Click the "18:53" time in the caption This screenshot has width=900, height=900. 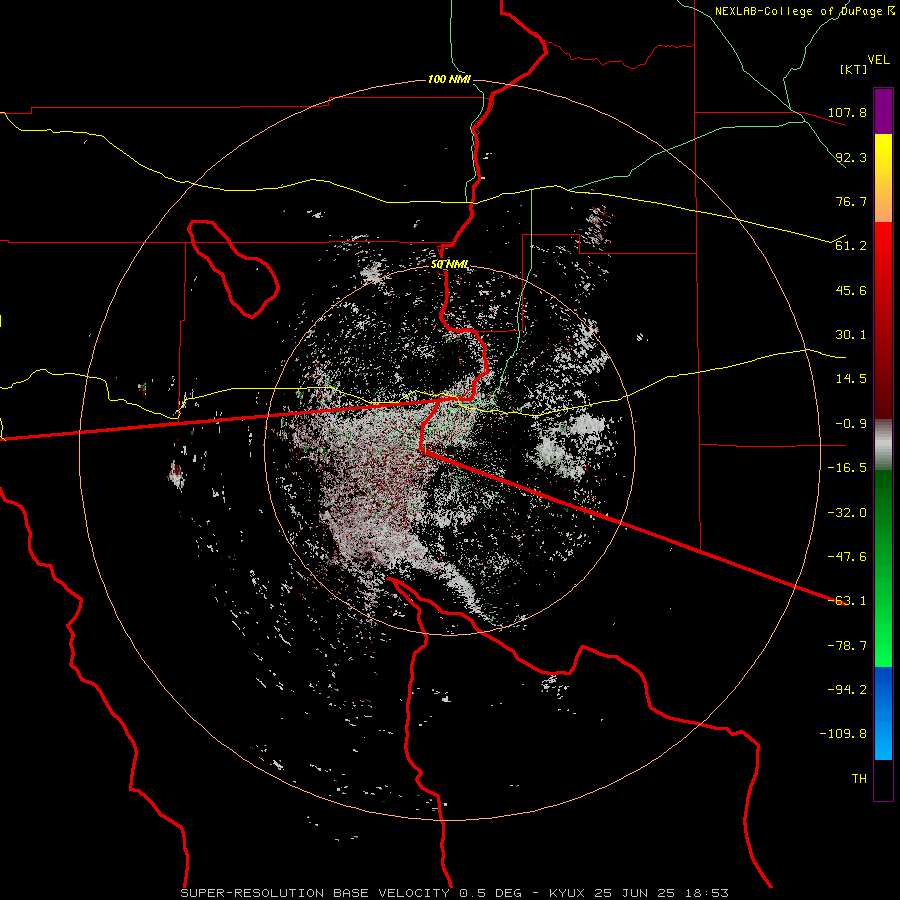click(x=706, y=893)
